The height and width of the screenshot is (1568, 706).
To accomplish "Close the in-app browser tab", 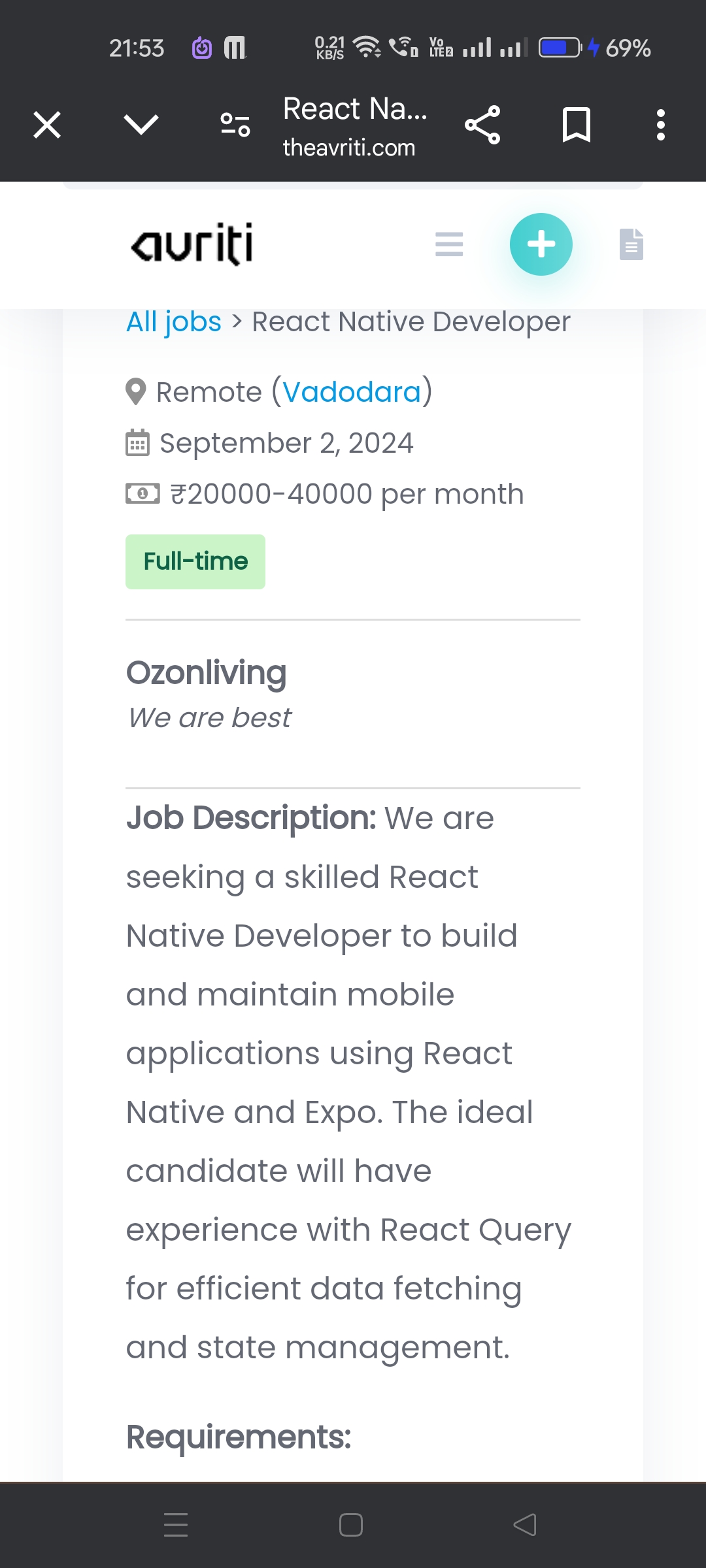I will 47,125.
